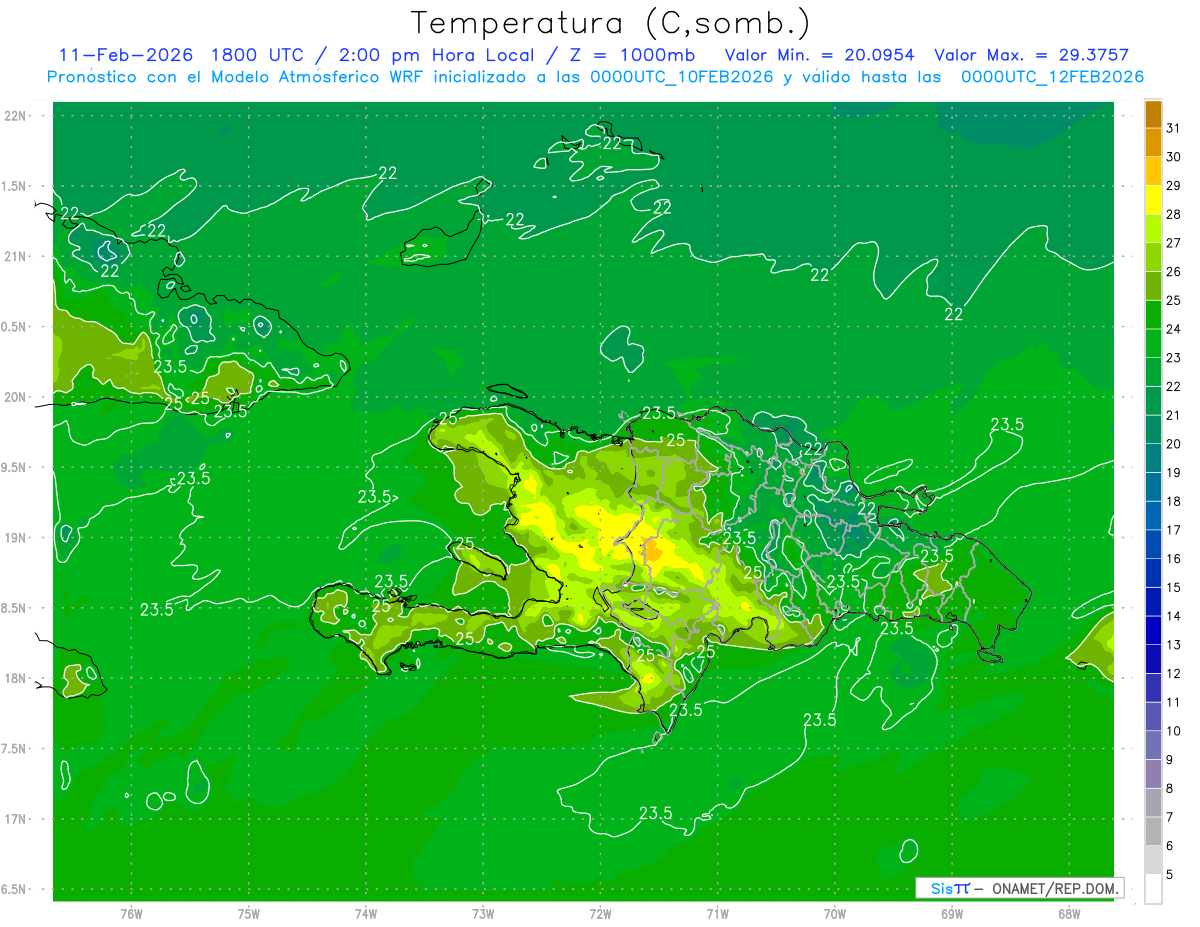The image size is (1200, 927).
Task: Select the "Z = 1000mb" level text
Action: coord(633,55)
